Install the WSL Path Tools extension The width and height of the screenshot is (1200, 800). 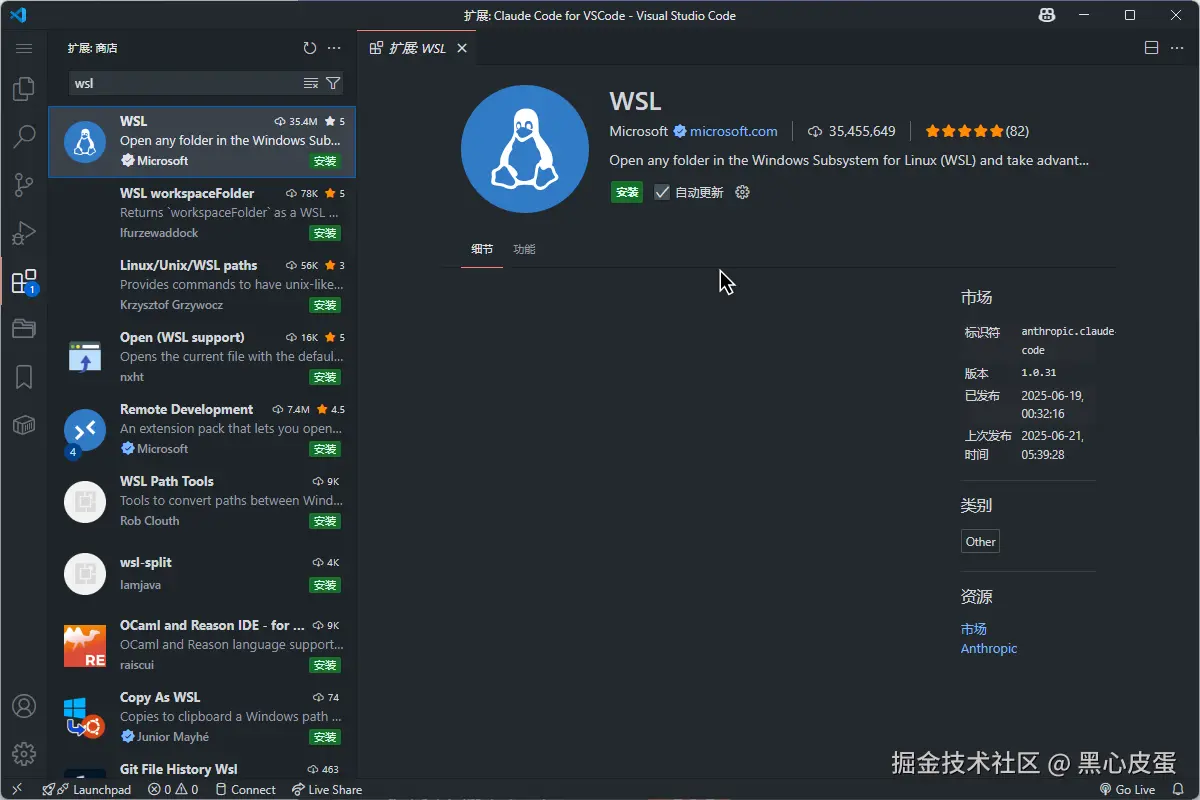point(325,521)
